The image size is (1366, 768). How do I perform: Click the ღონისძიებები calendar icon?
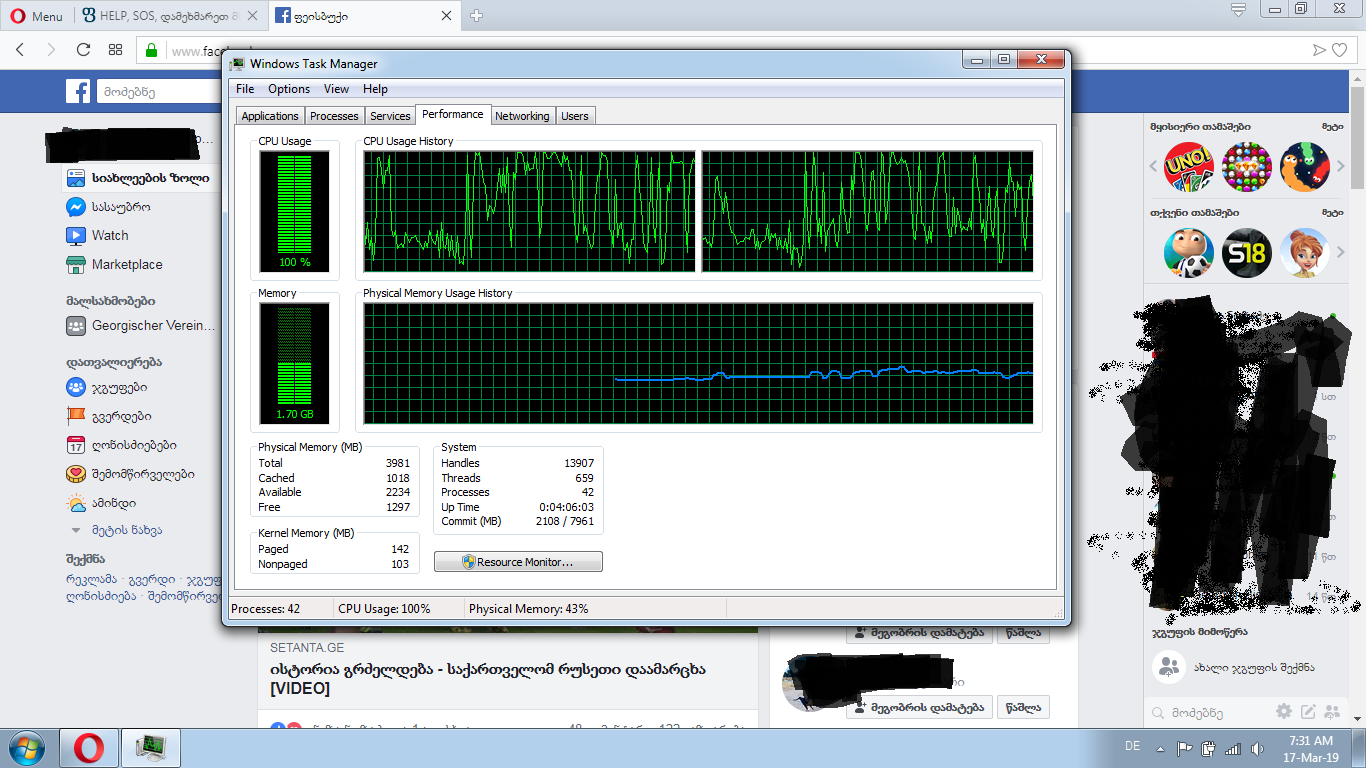coord(76,445)
